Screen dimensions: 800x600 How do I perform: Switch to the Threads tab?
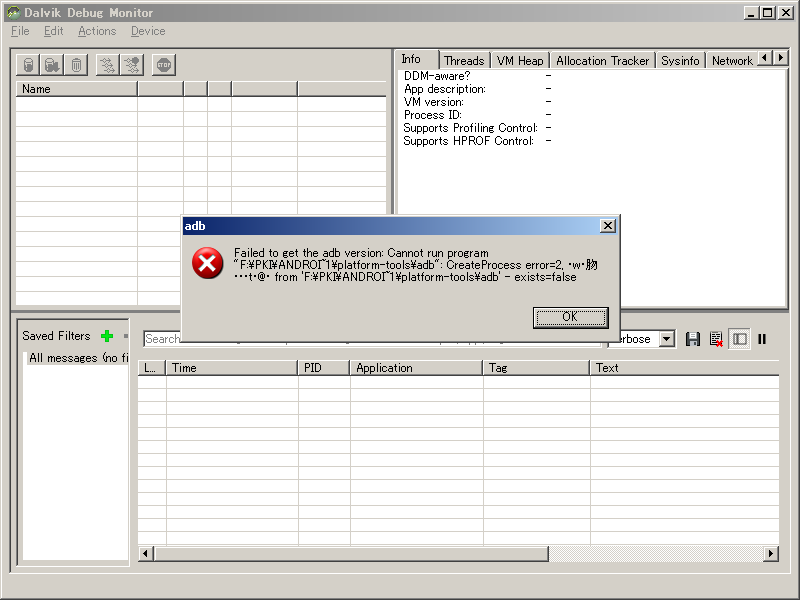(x=464, y=61)
